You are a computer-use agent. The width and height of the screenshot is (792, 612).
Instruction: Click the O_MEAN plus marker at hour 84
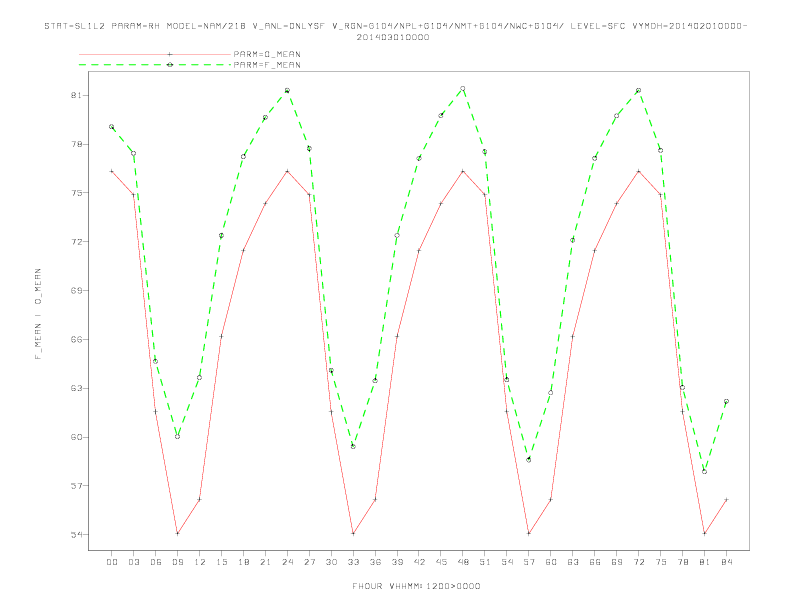(726, 499)
